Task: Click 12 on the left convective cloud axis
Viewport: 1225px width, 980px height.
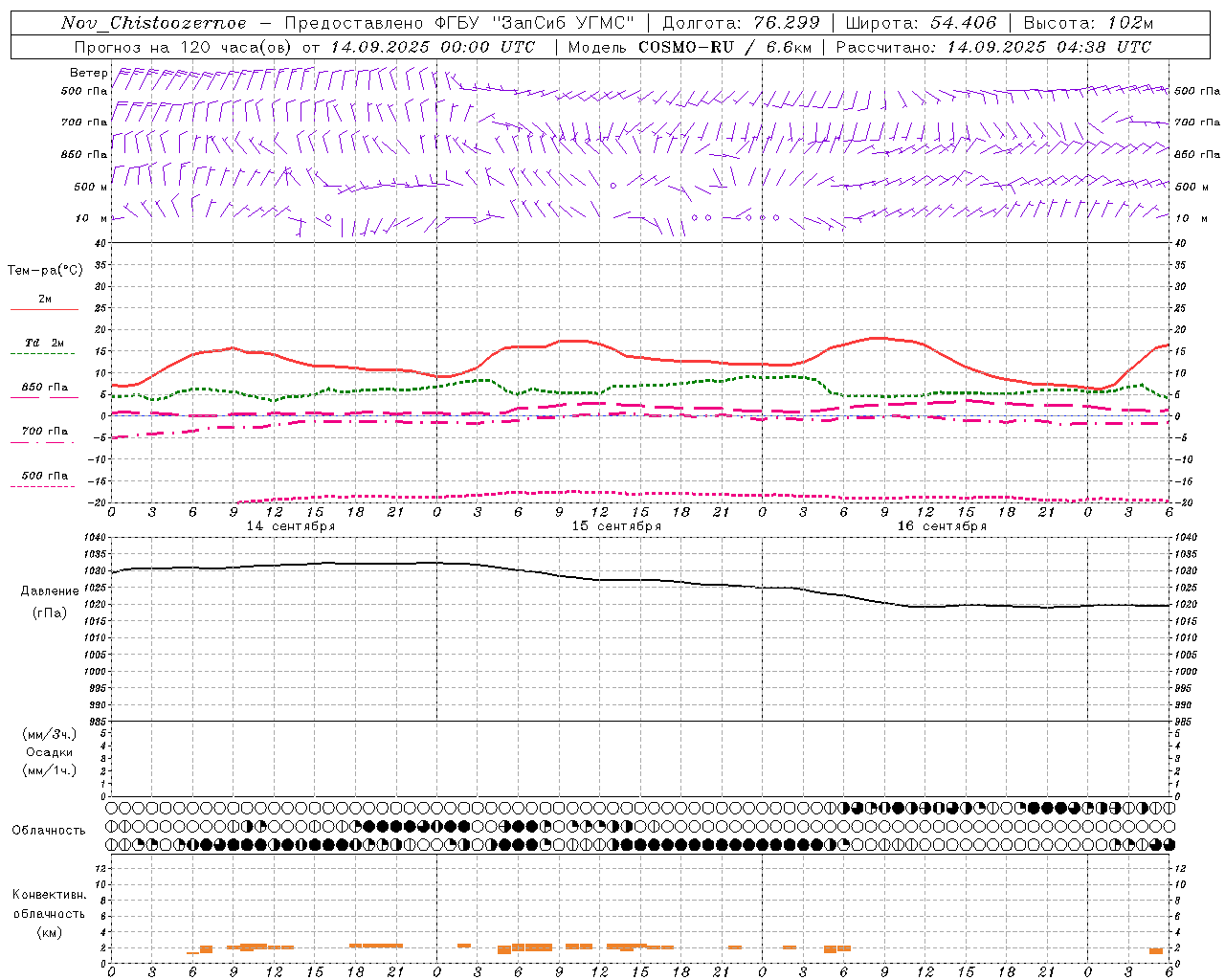Action: (x=101, y=869)
